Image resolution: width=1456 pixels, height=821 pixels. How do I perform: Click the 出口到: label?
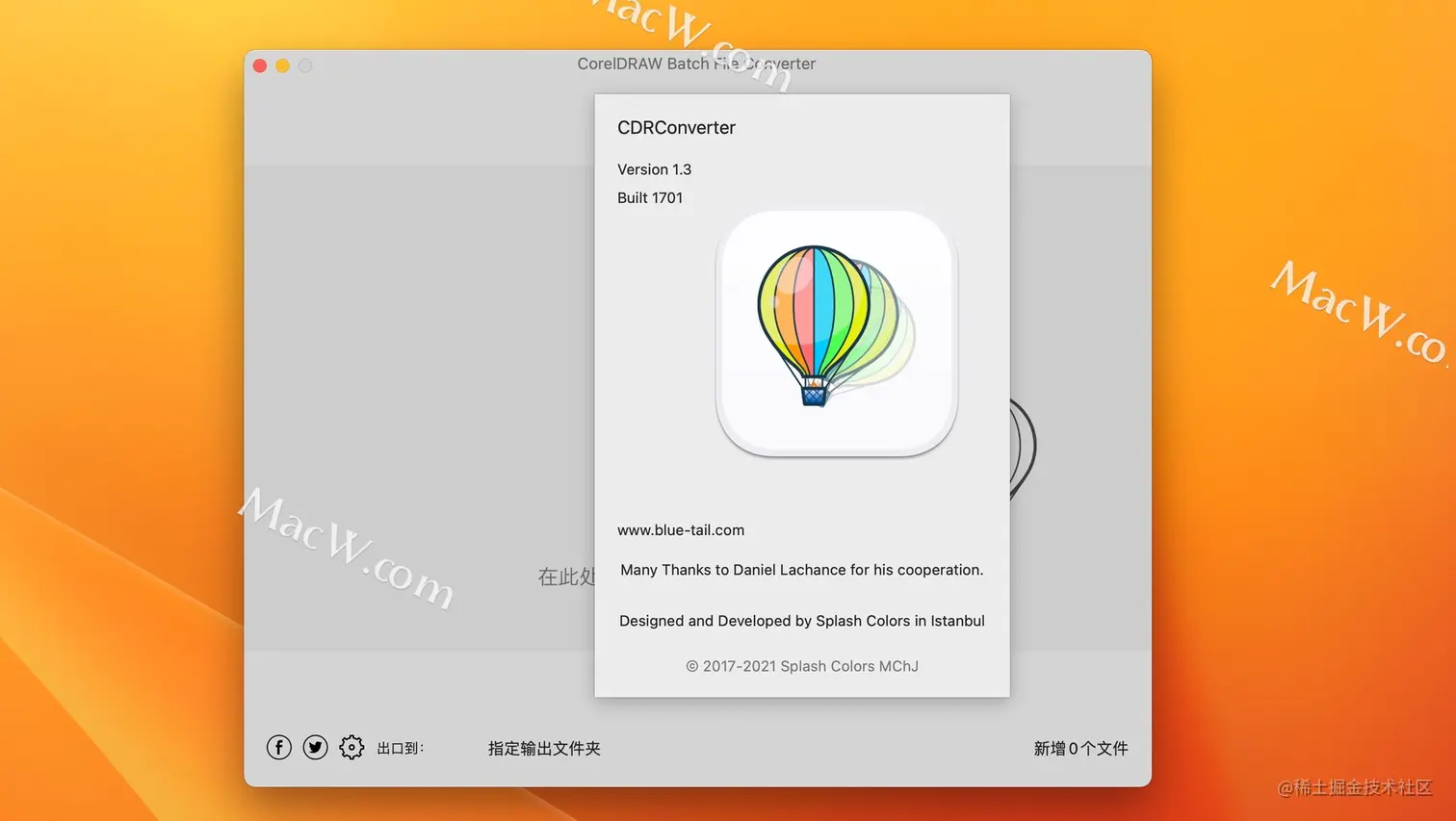click(x=400, y=749)
